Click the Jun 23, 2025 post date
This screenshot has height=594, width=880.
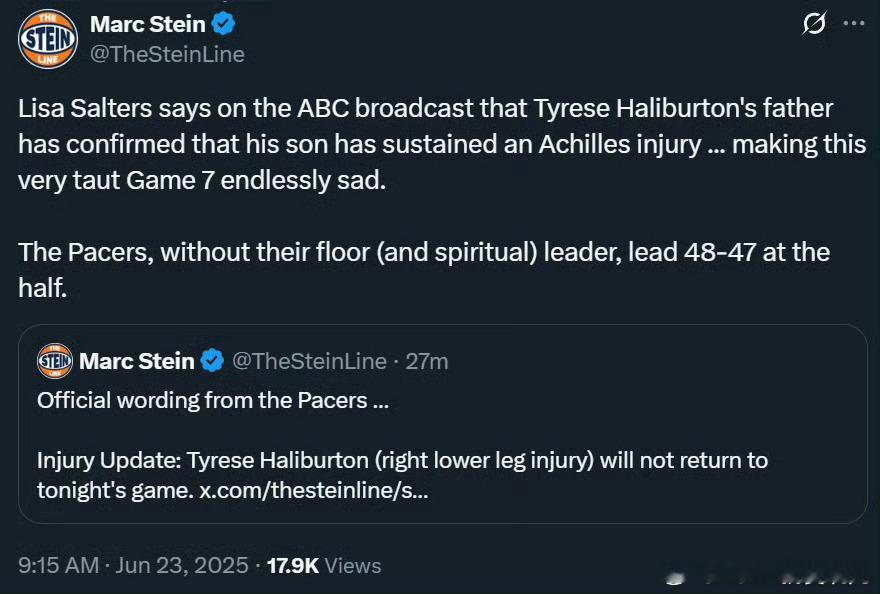pos(181,565)
